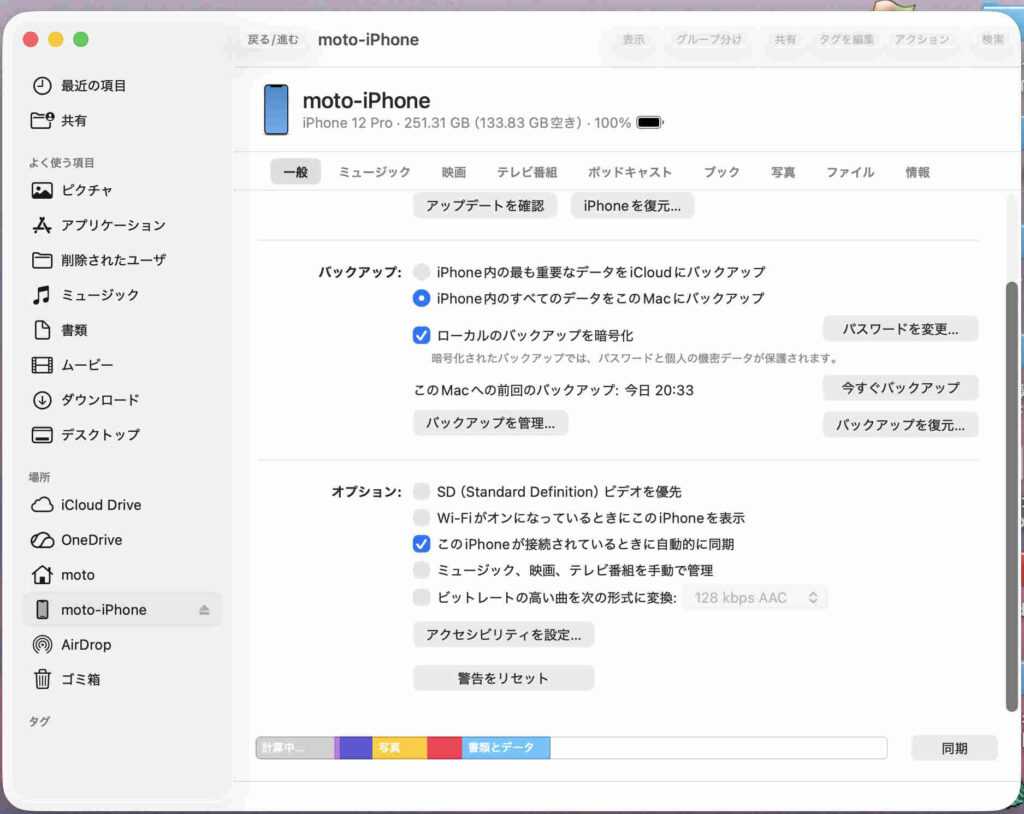Open AirDrop from the sidebar icon

click(x=42, y=645)
